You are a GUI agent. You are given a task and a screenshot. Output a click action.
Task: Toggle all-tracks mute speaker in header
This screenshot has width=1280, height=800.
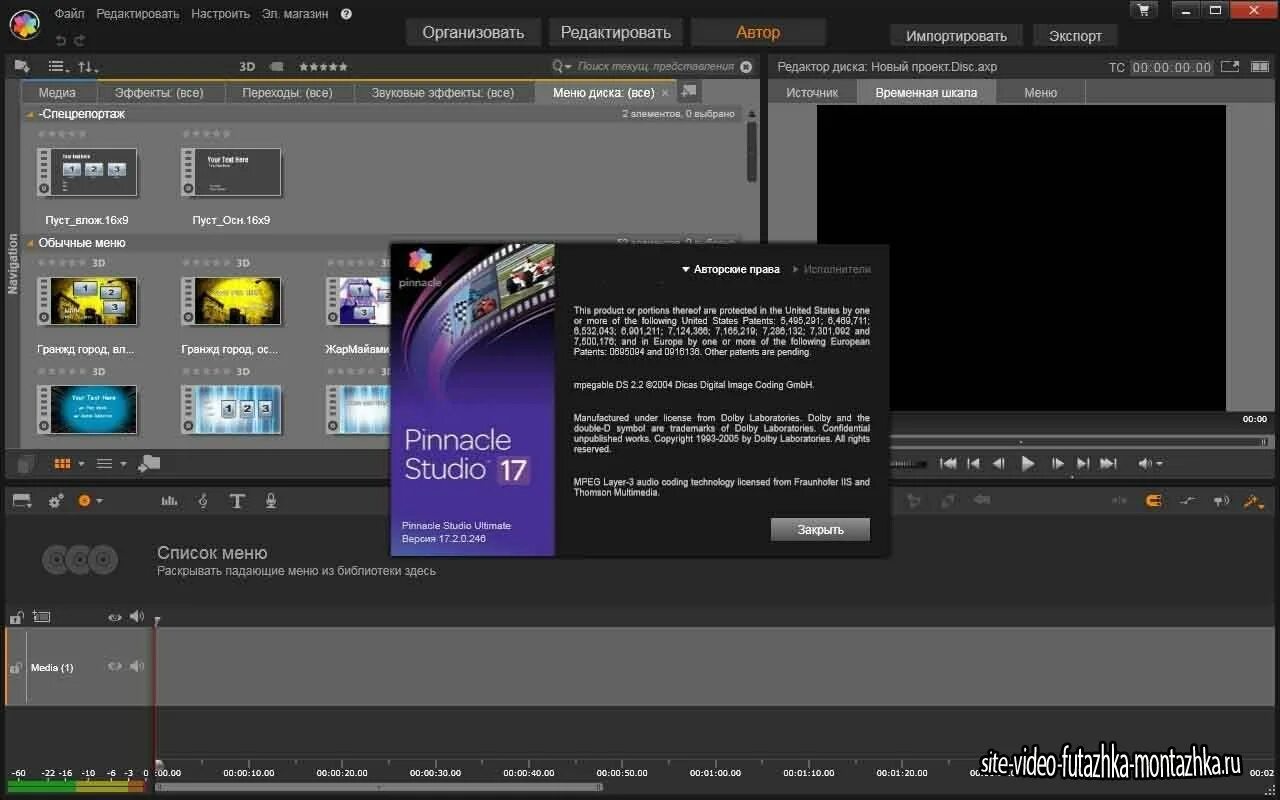(137, 617)
